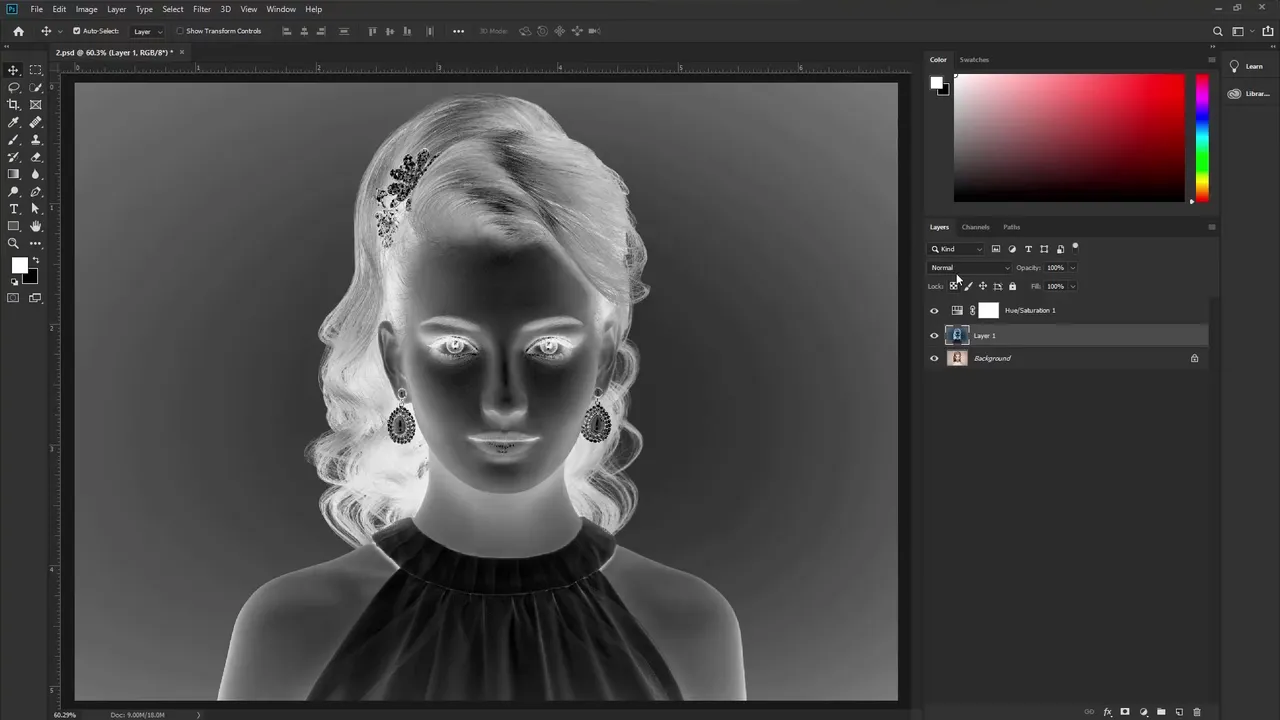Viewport: 1280px width, 720px height.
Task: Open the Image menu
Action: click(87, 9)
